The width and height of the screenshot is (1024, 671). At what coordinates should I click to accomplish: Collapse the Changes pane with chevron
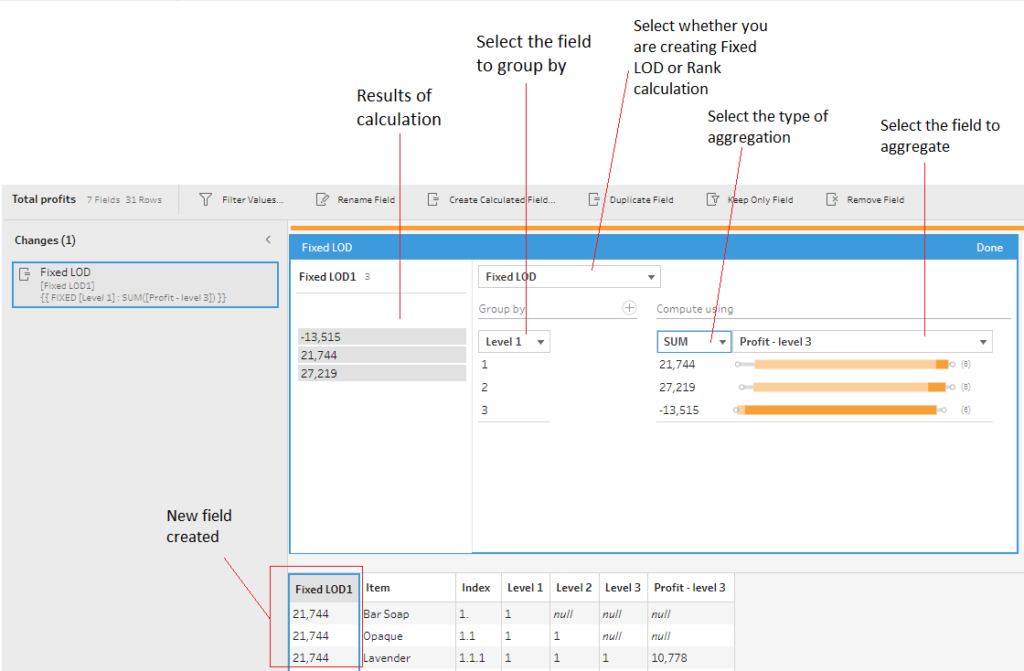click(x=268, y=240)
